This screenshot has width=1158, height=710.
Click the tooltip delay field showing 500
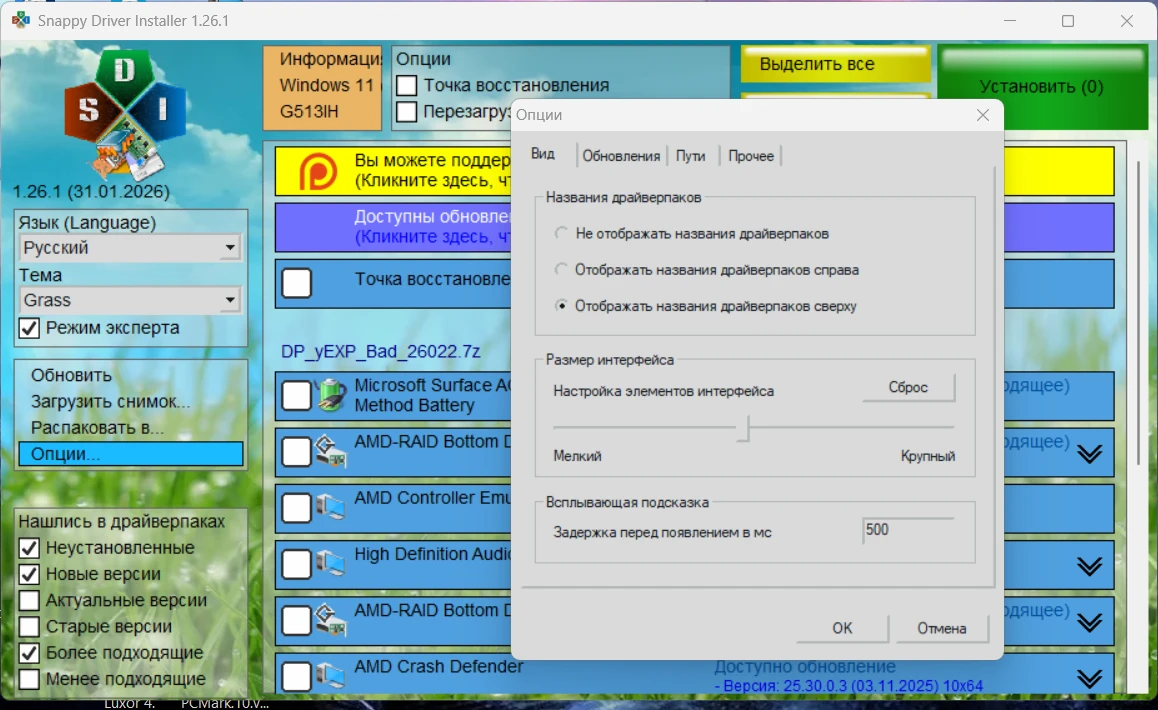tap(907, 531)
